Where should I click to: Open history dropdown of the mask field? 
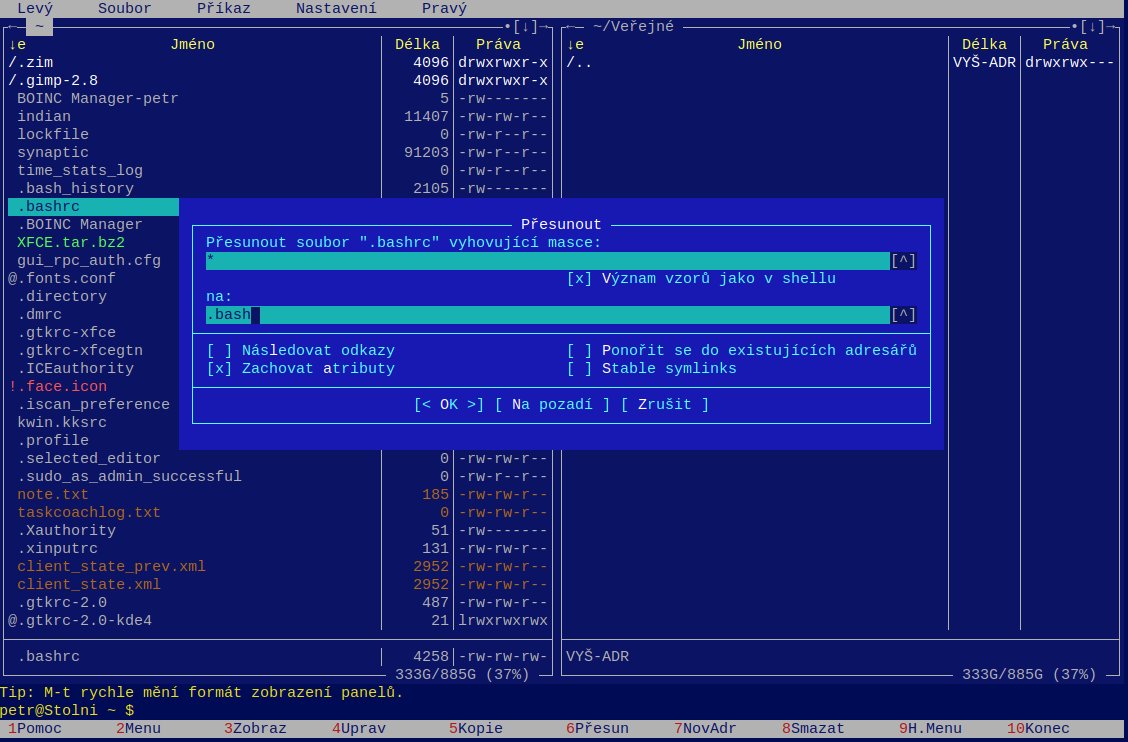(903, 261)
